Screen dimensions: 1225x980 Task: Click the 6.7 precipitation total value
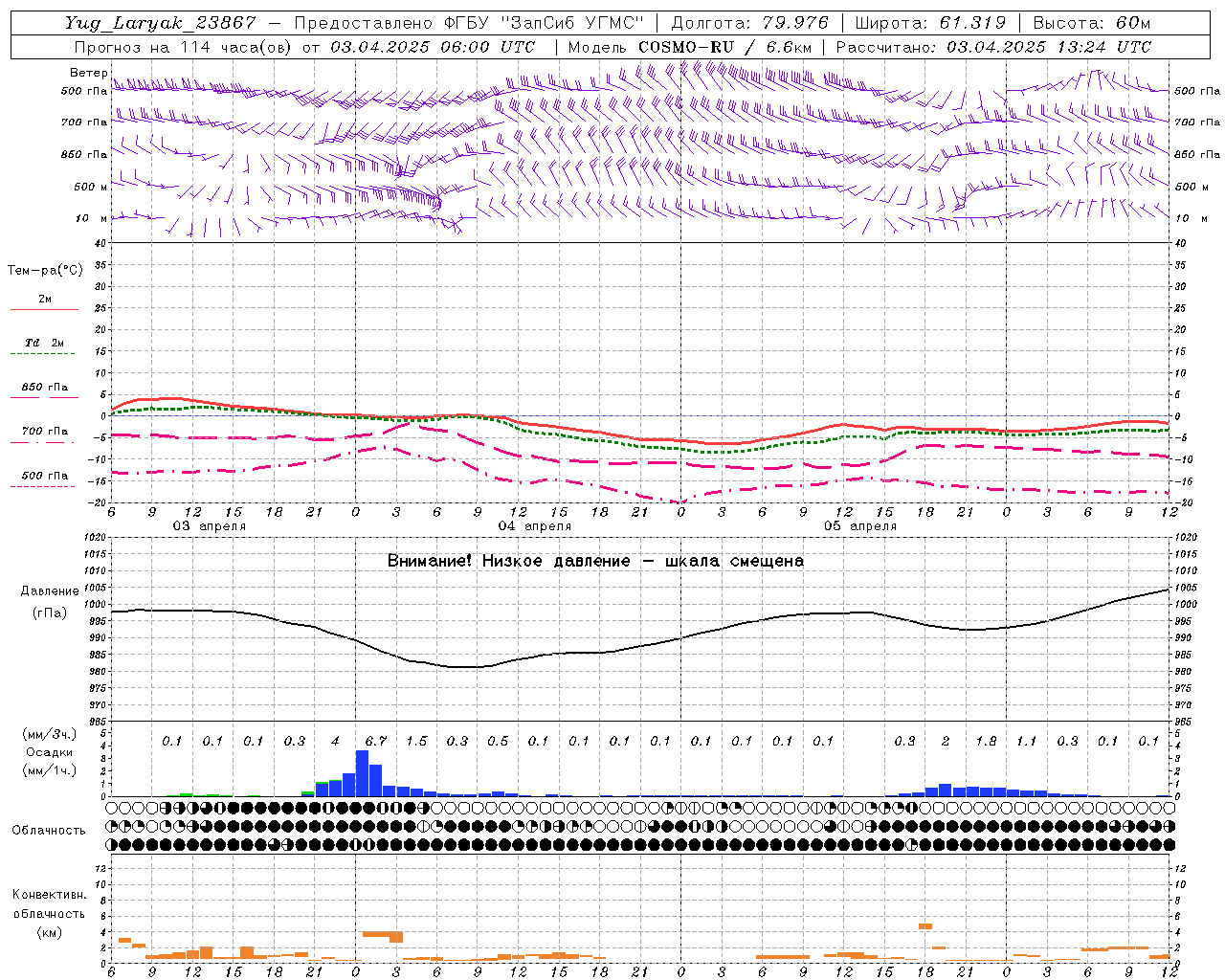376,741
